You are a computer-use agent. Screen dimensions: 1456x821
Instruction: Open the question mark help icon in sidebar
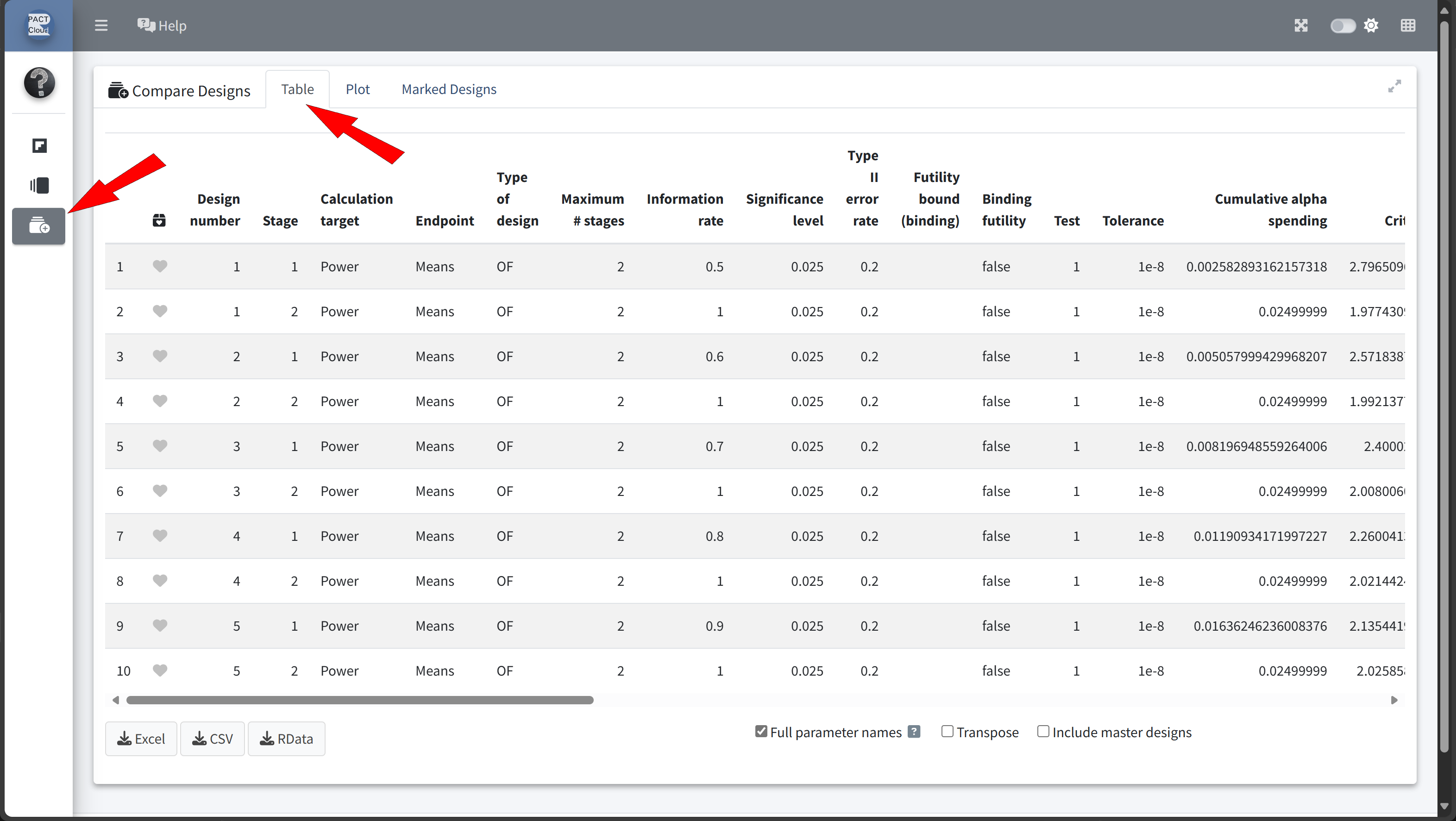coord(39,82)
